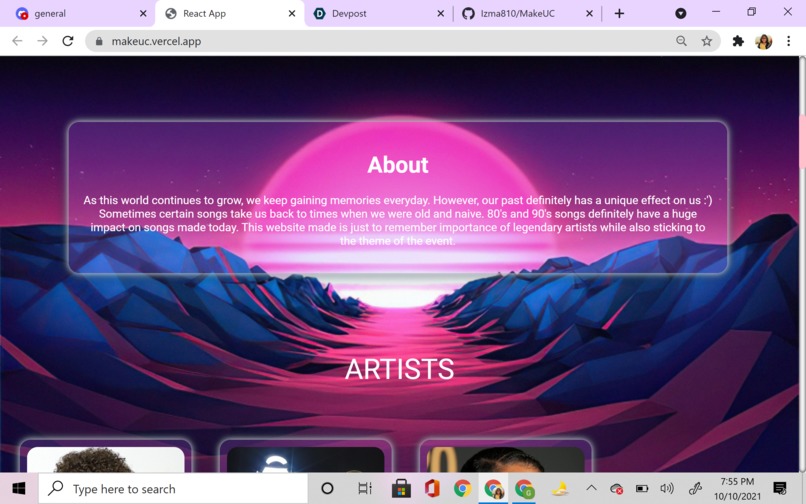Click the Type here to search box

tap(173, 489)
